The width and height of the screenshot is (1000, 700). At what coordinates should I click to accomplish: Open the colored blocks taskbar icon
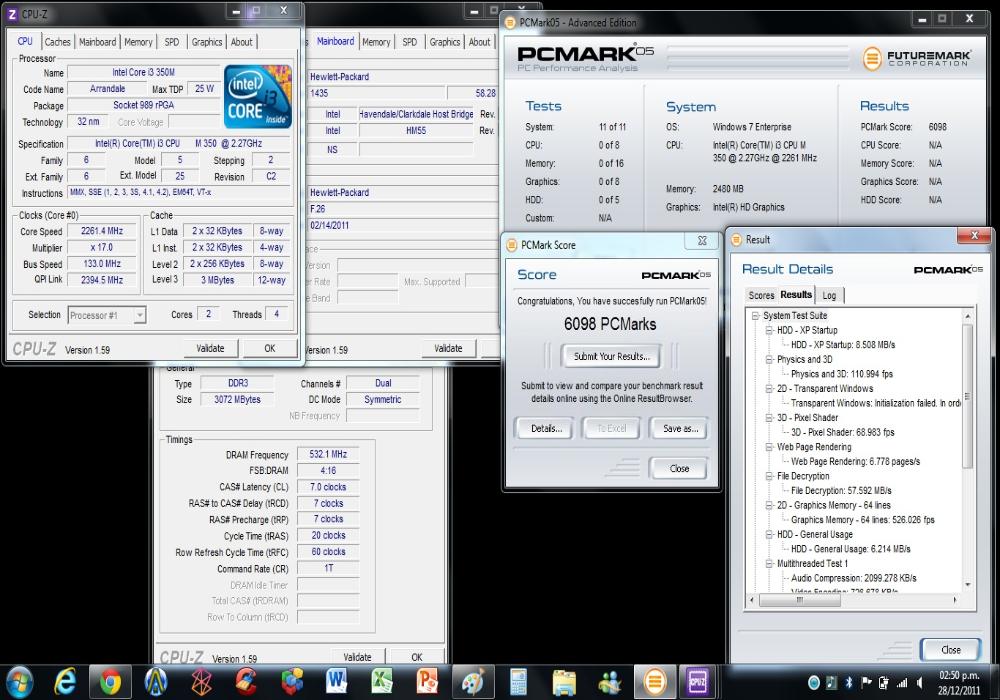pyautogui.click(x=291, y=682)
